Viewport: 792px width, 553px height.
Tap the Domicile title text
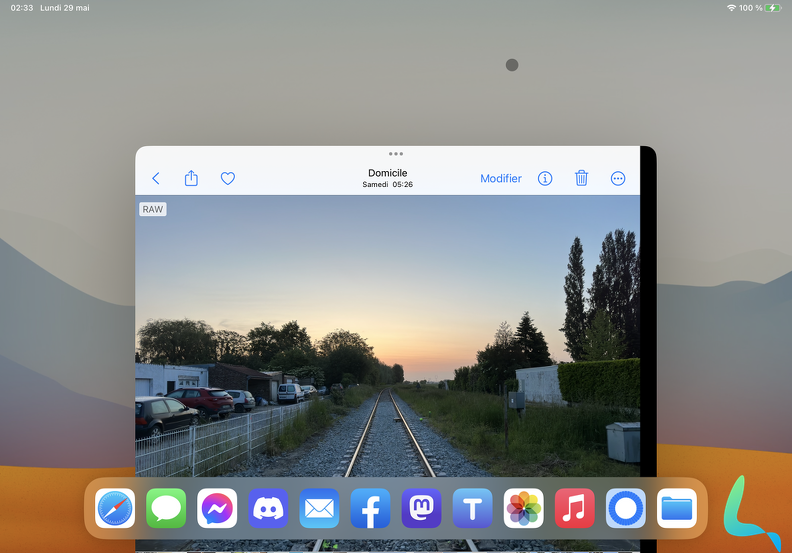387,173
